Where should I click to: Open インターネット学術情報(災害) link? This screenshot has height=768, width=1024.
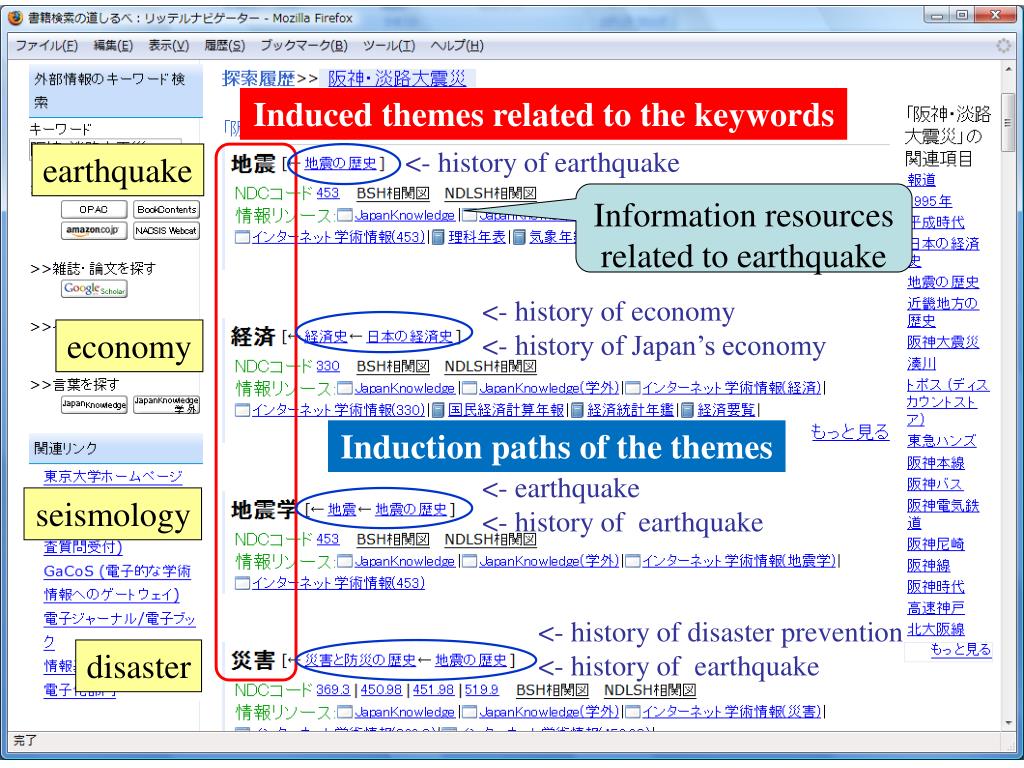click(x=731, y=712)
